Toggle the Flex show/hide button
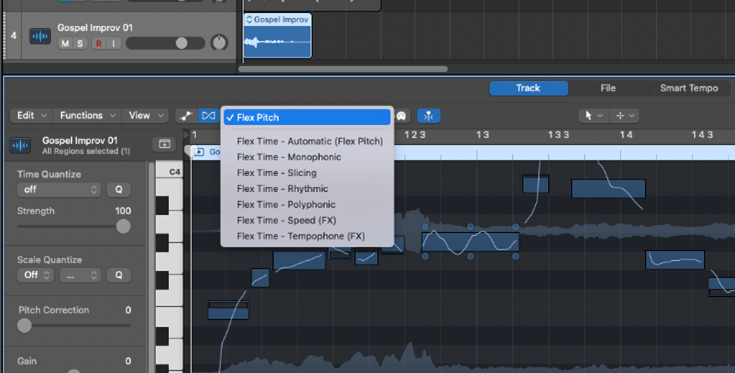The width and height of the screenshot is (735, 373). tap(208, 116)
